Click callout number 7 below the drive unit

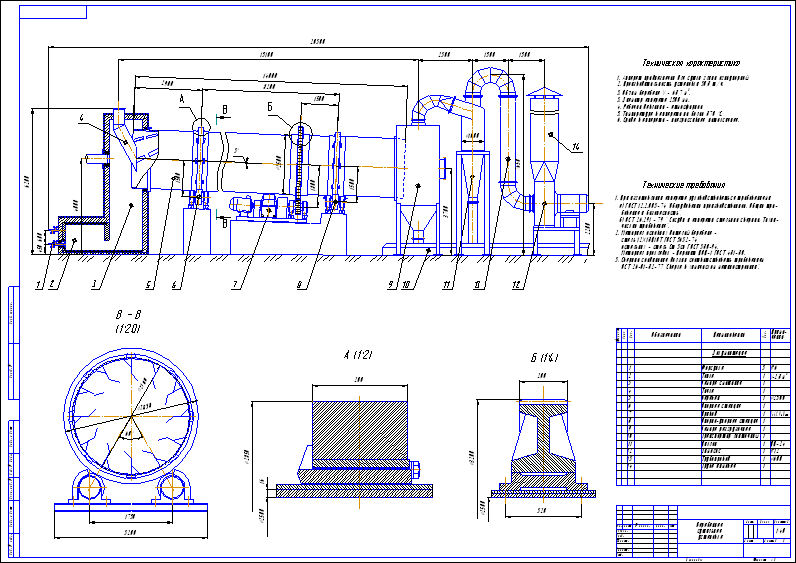[235, 285]
